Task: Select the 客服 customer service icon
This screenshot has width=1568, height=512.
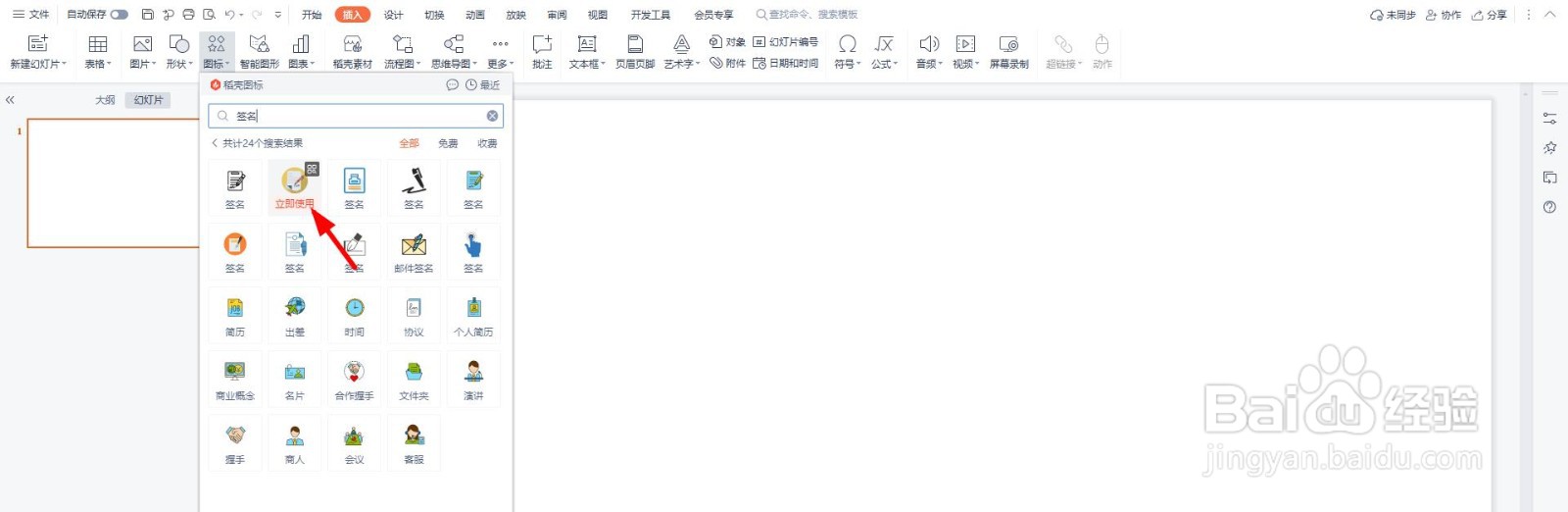Action: [x=414, y=442]
